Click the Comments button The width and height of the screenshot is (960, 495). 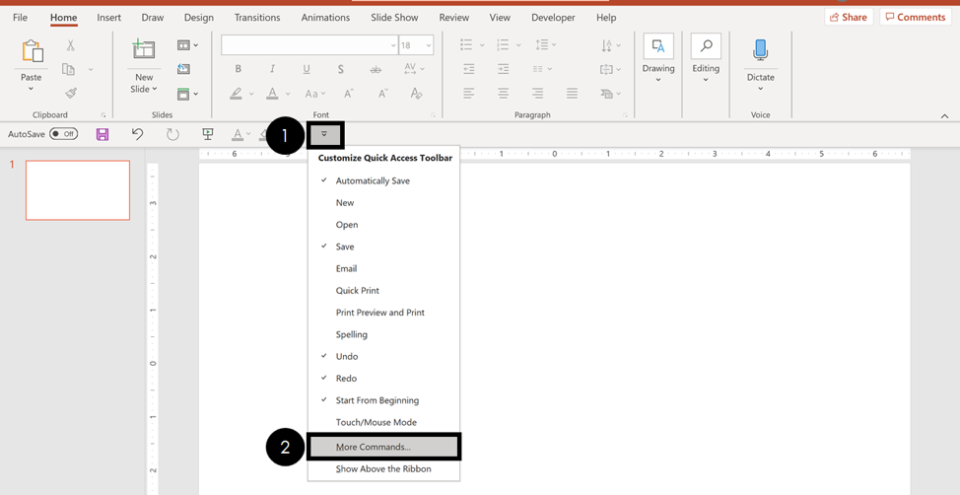[915, 17]
